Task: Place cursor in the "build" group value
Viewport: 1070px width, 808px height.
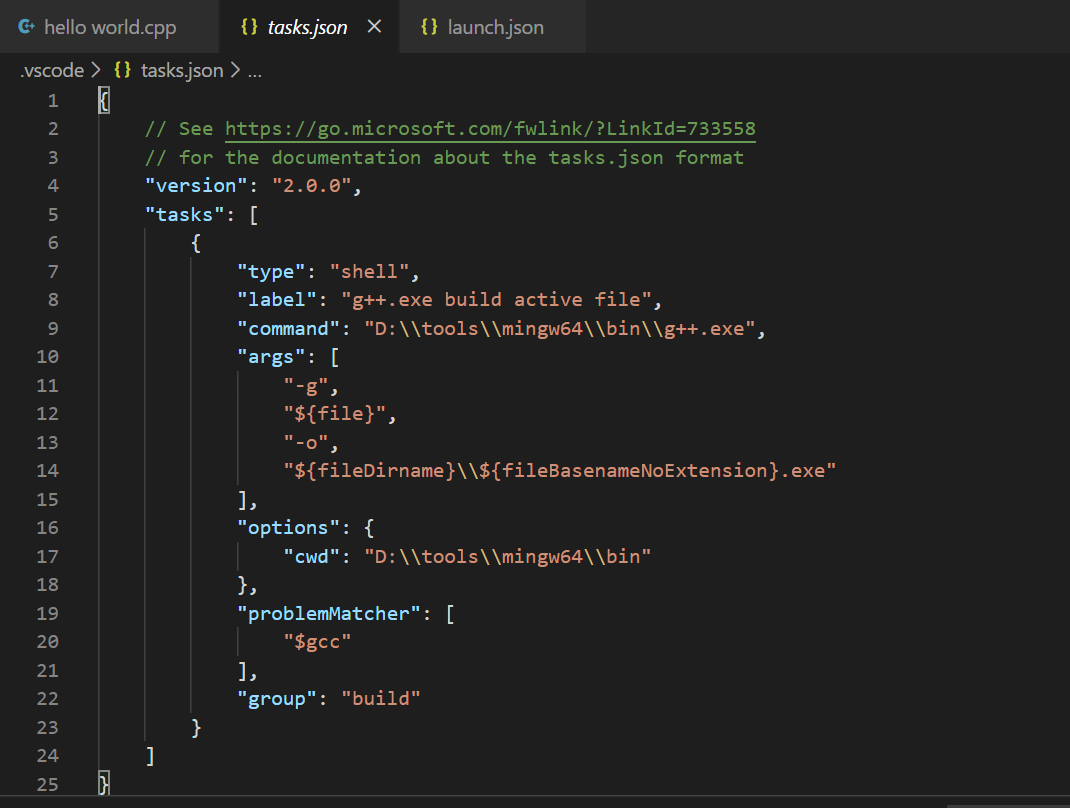Action: pos(380,698)
